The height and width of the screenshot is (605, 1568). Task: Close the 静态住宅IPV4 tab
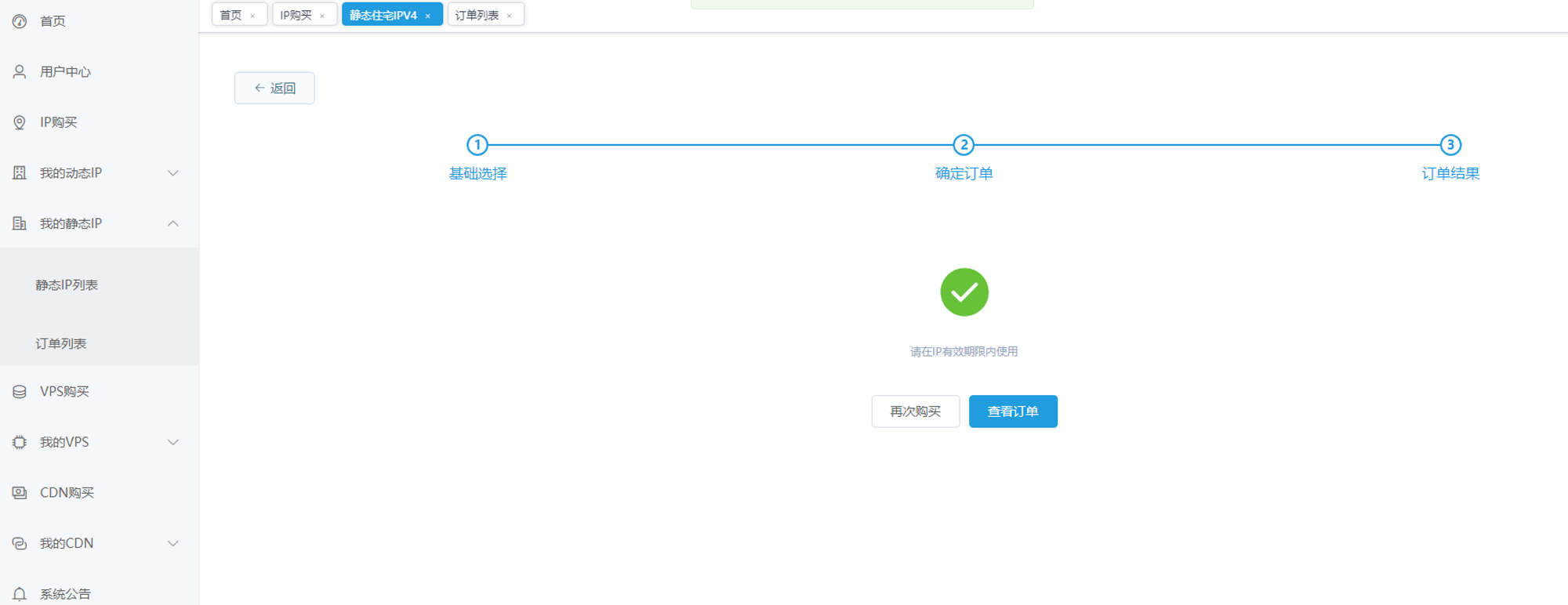tap(428, 16)
